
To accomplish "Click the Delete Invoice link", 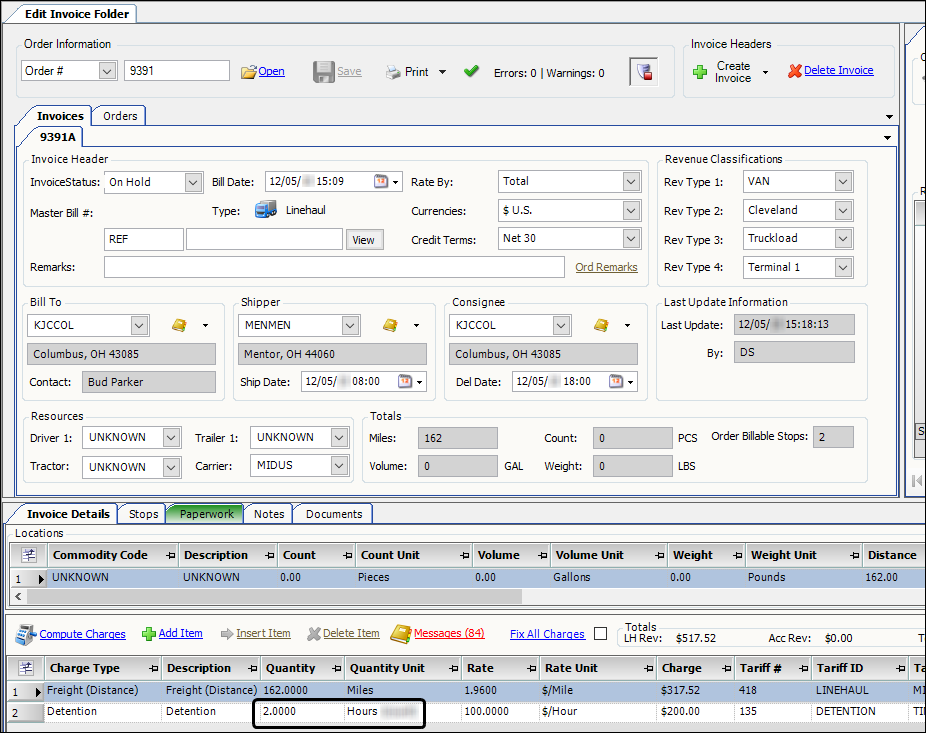I will (x=838, y=71).
